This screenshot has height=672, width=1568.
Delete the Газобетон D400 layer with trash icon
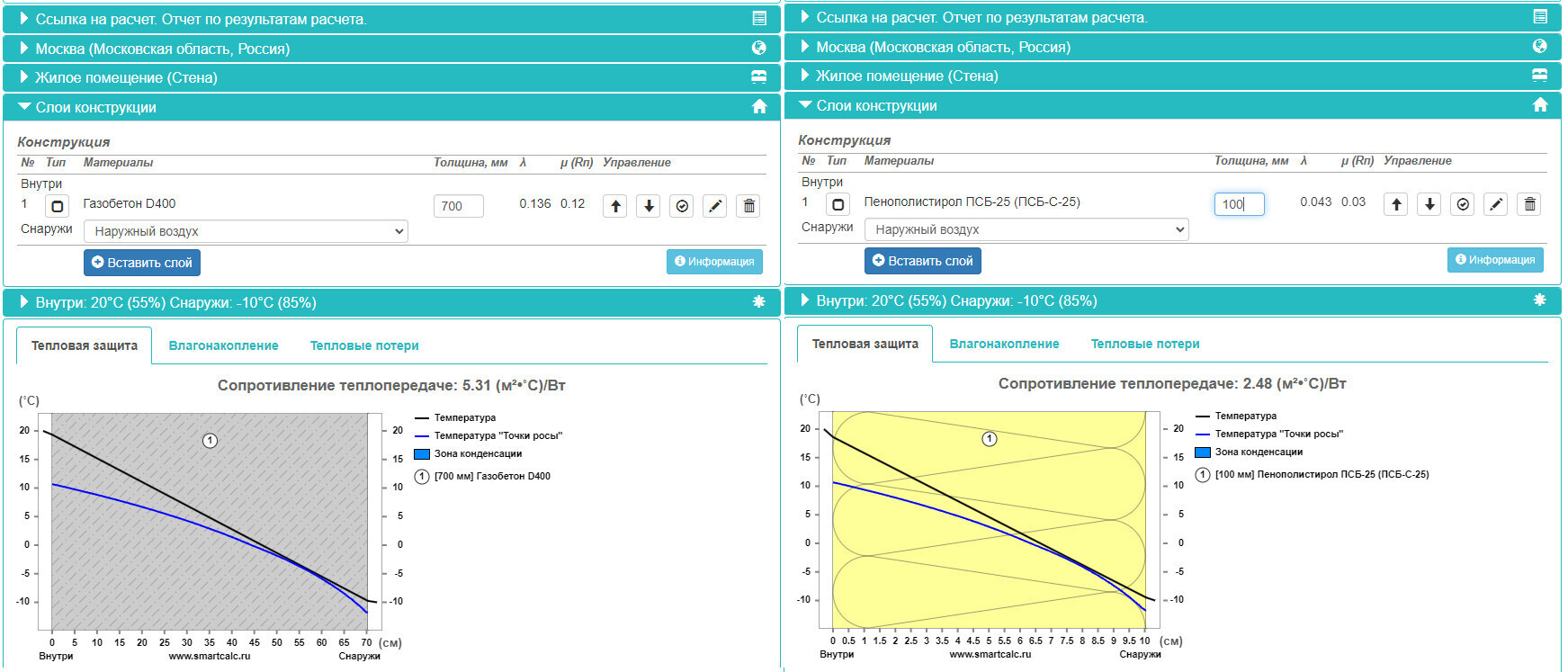748,206
